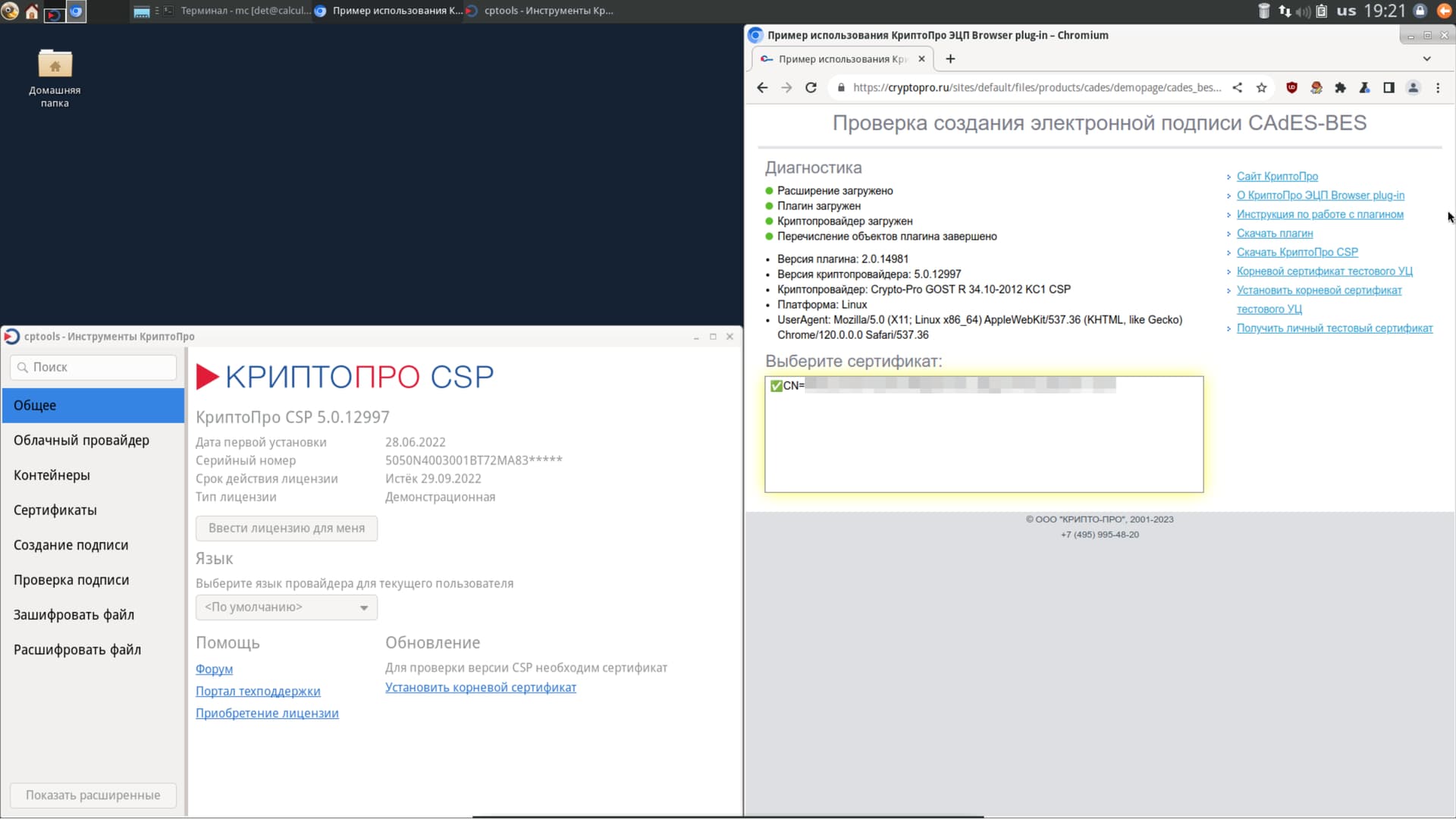
Task: Expand the tab search chevron
Action: 1426,58
